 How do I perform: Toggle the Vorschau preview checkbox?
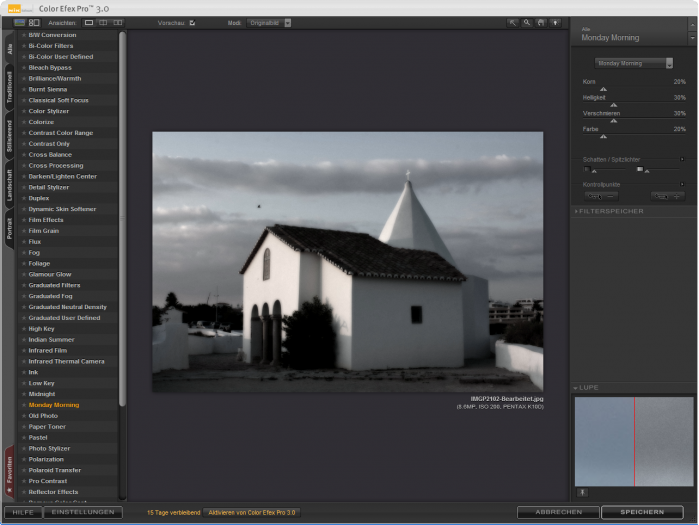pos(192,22)
